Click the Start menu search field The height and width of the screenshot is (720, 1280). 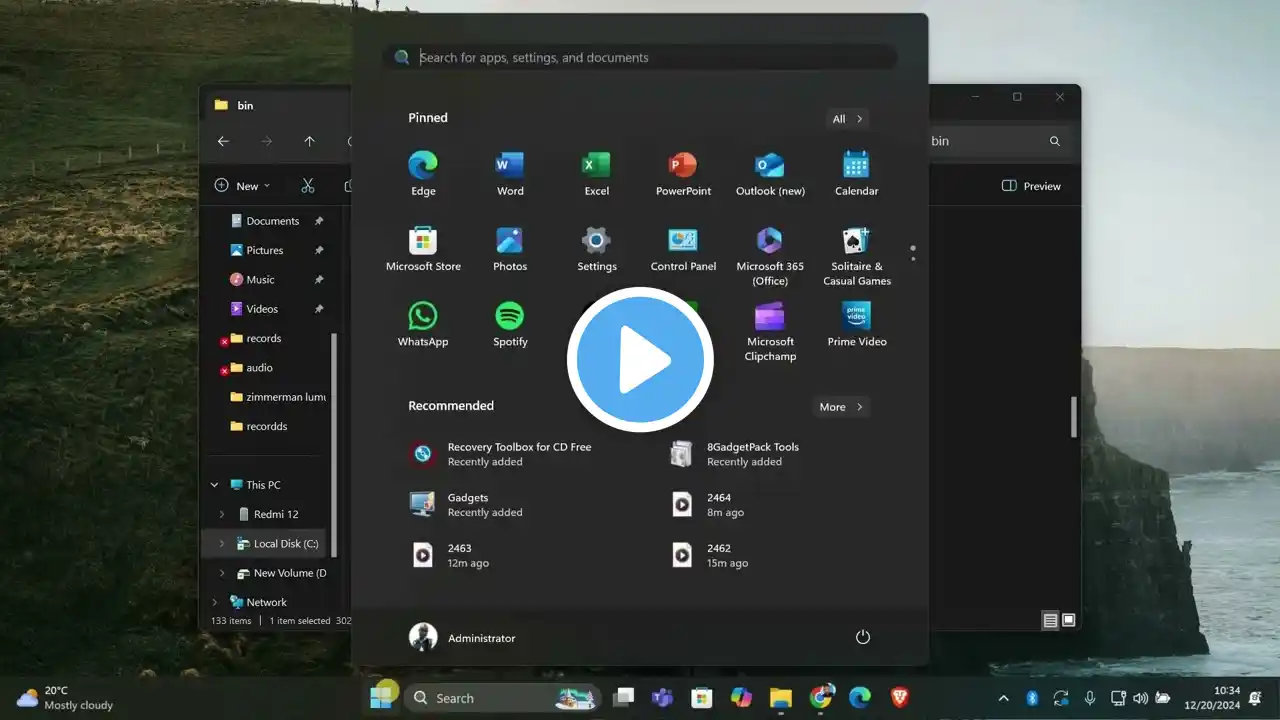coord(640,58)
